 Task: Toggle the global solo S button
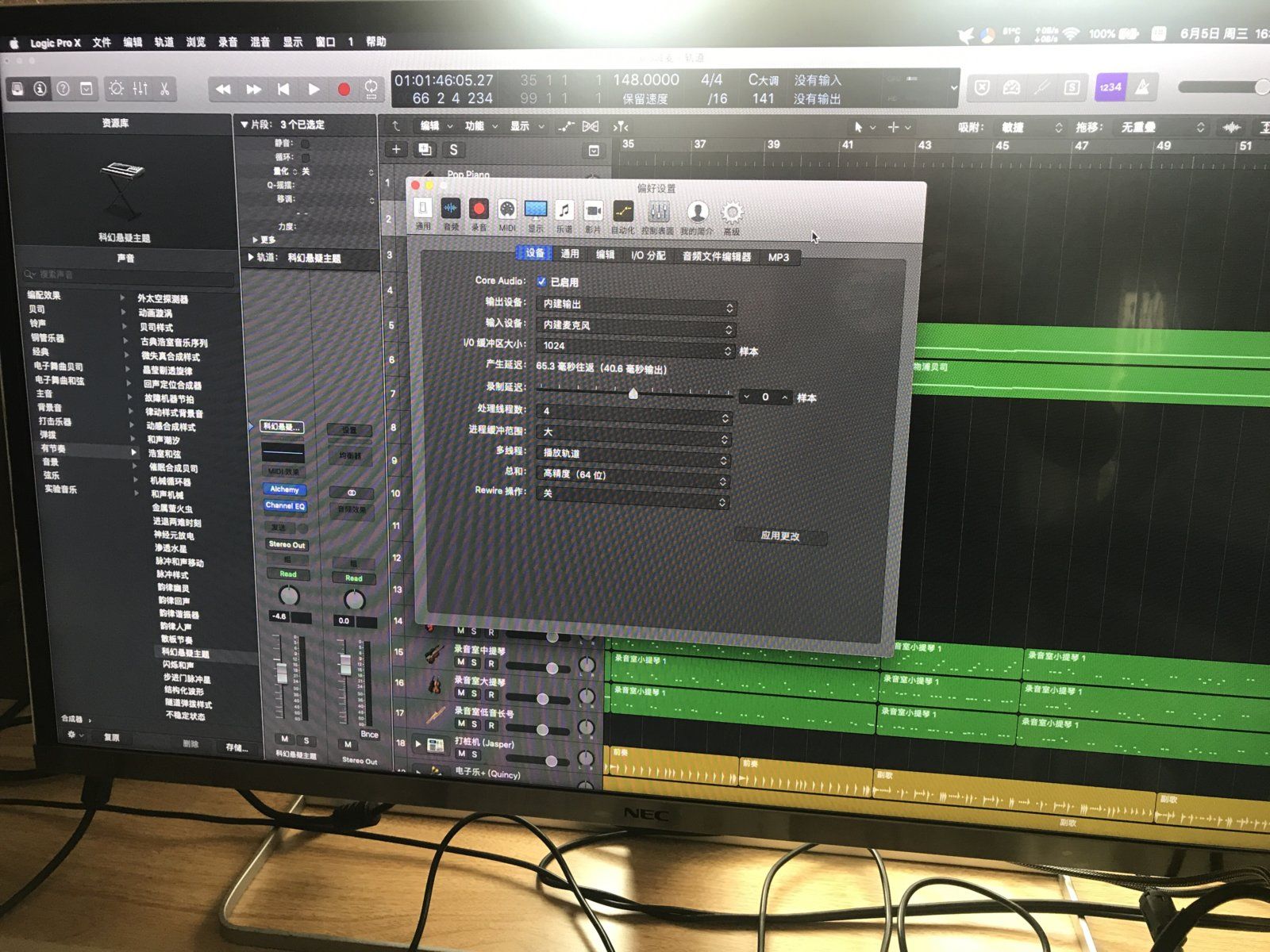453,149
